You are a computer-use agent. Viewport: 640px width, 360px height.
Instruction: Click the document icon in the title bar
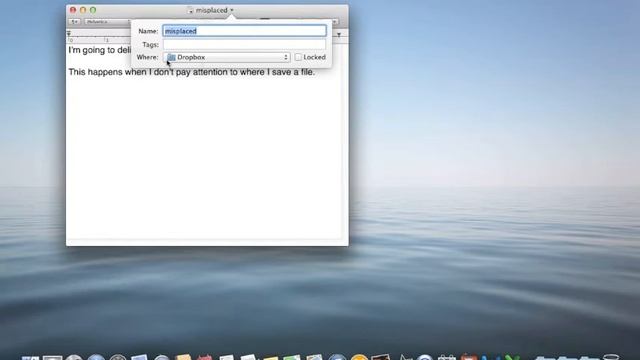point(190,10)
